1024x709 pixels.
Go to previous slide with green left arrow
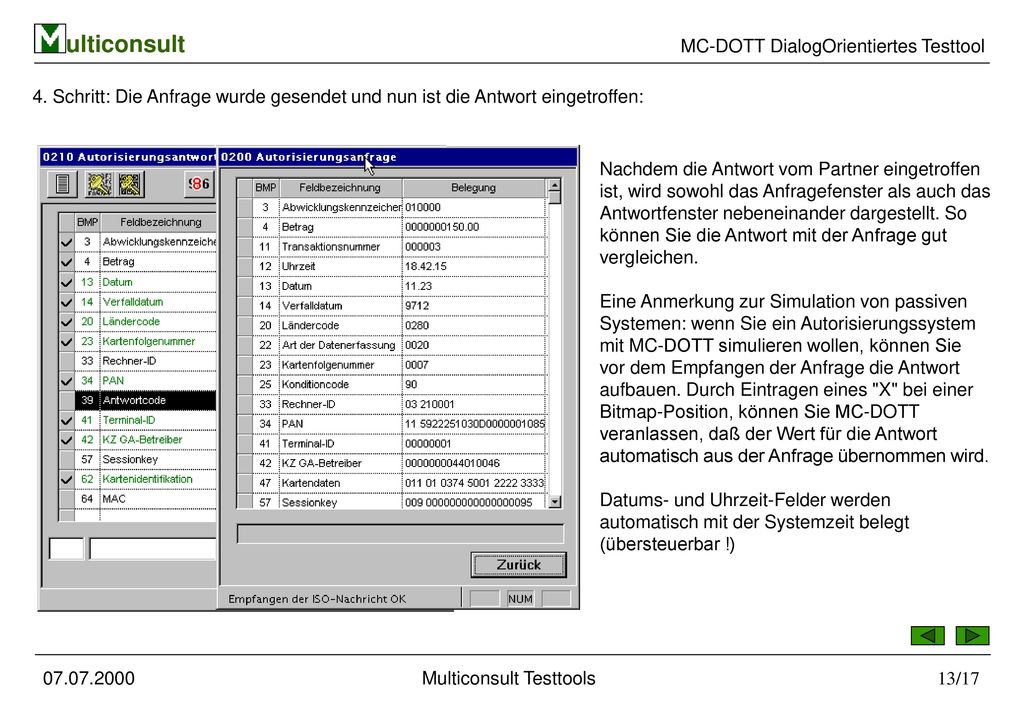tap(927, 635)
